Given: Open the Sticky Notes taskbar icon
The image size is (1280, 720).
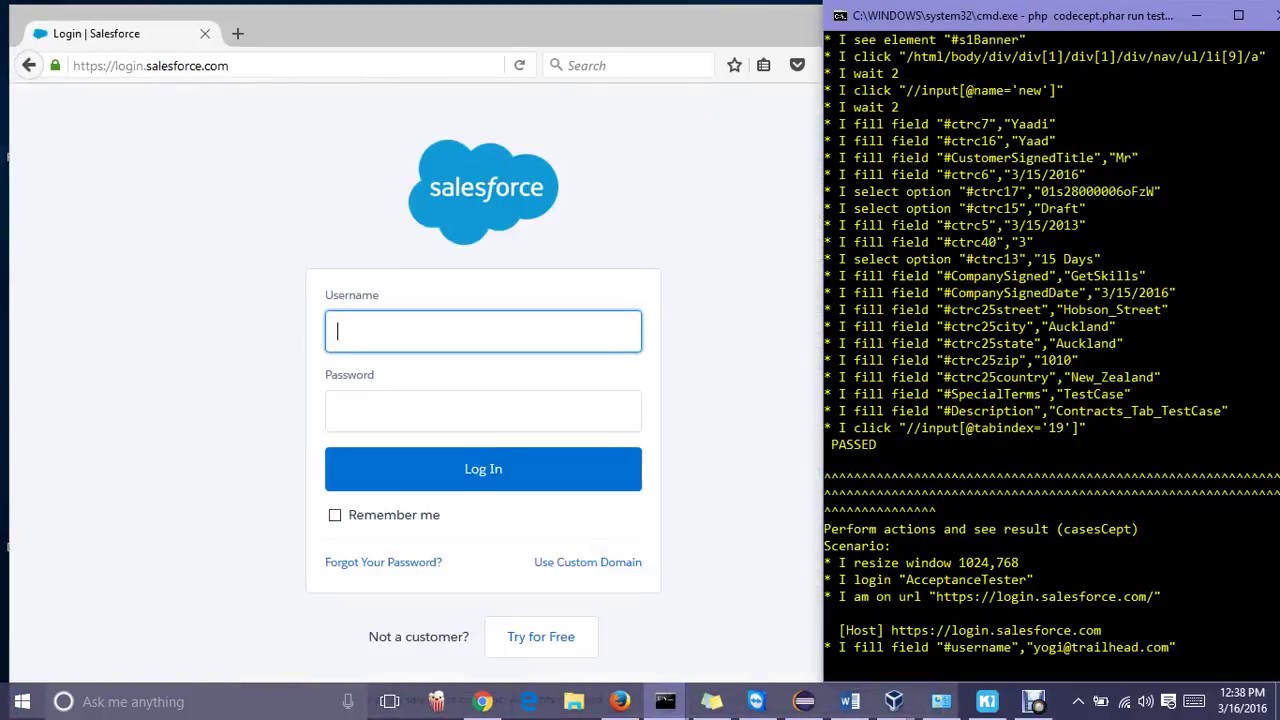Looking at the screenshot, I should (x=711, y=701).
